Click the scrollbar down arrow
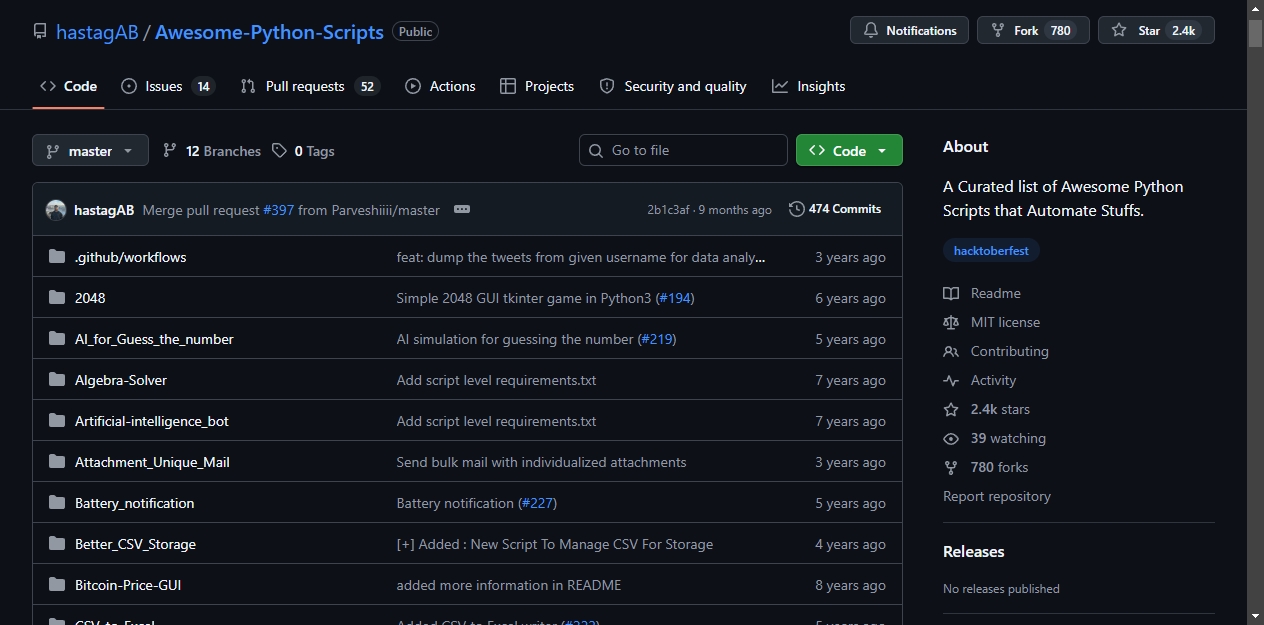The image size is (1264, 625). (1255, 616)
